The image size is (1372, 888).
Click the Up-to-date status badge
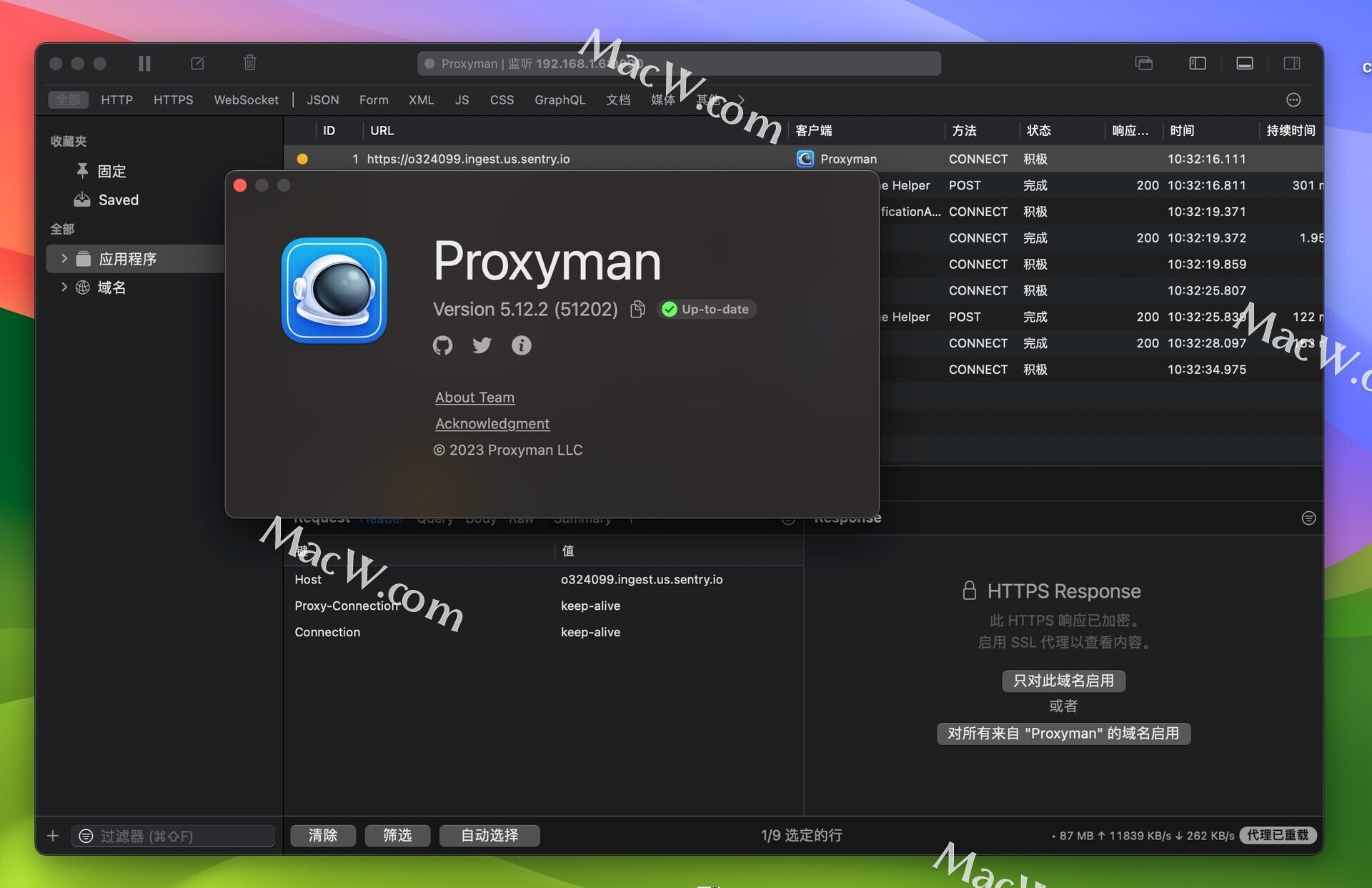tap(706, 309)
